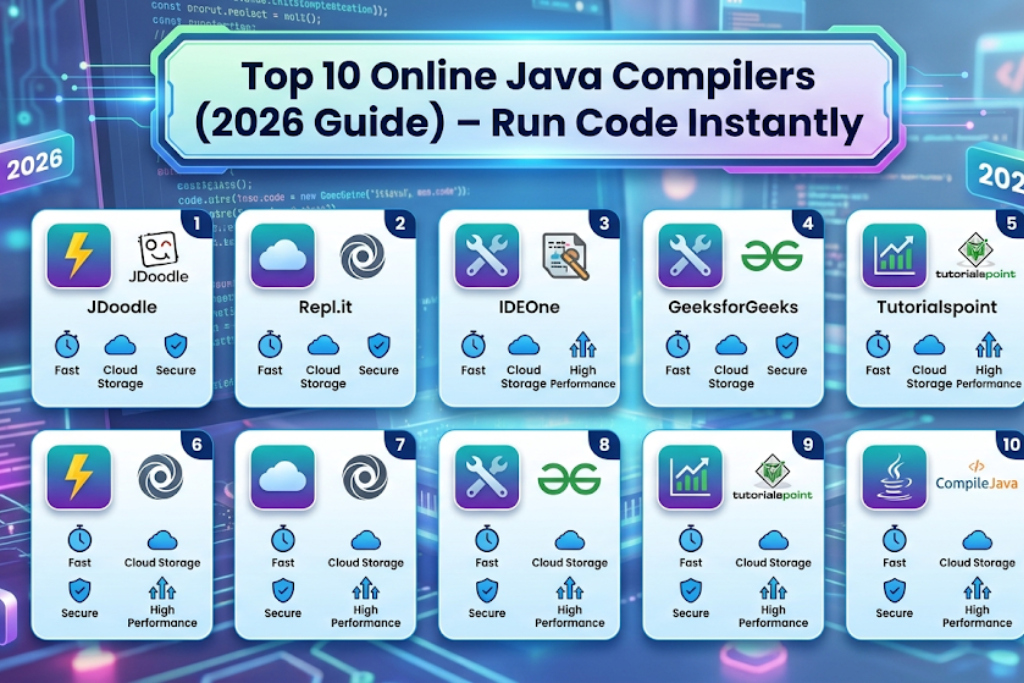Click the '(2026 Guide) – Run Code Instantly' line
Viewport: 1024px width, 683px height.
[529, 123]
